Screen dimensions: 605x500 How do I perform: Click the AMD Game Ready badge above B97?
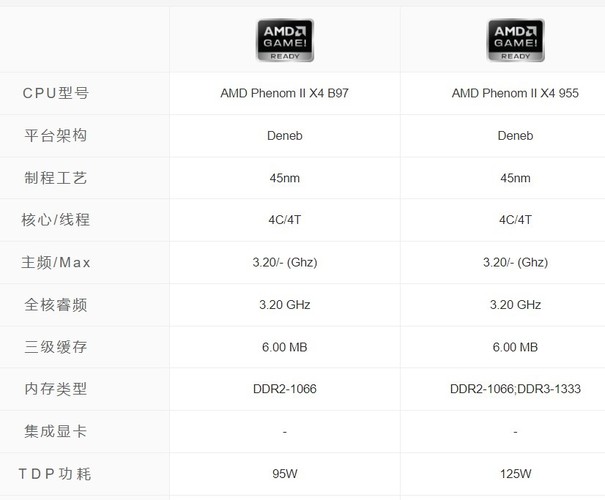point(285,40)
